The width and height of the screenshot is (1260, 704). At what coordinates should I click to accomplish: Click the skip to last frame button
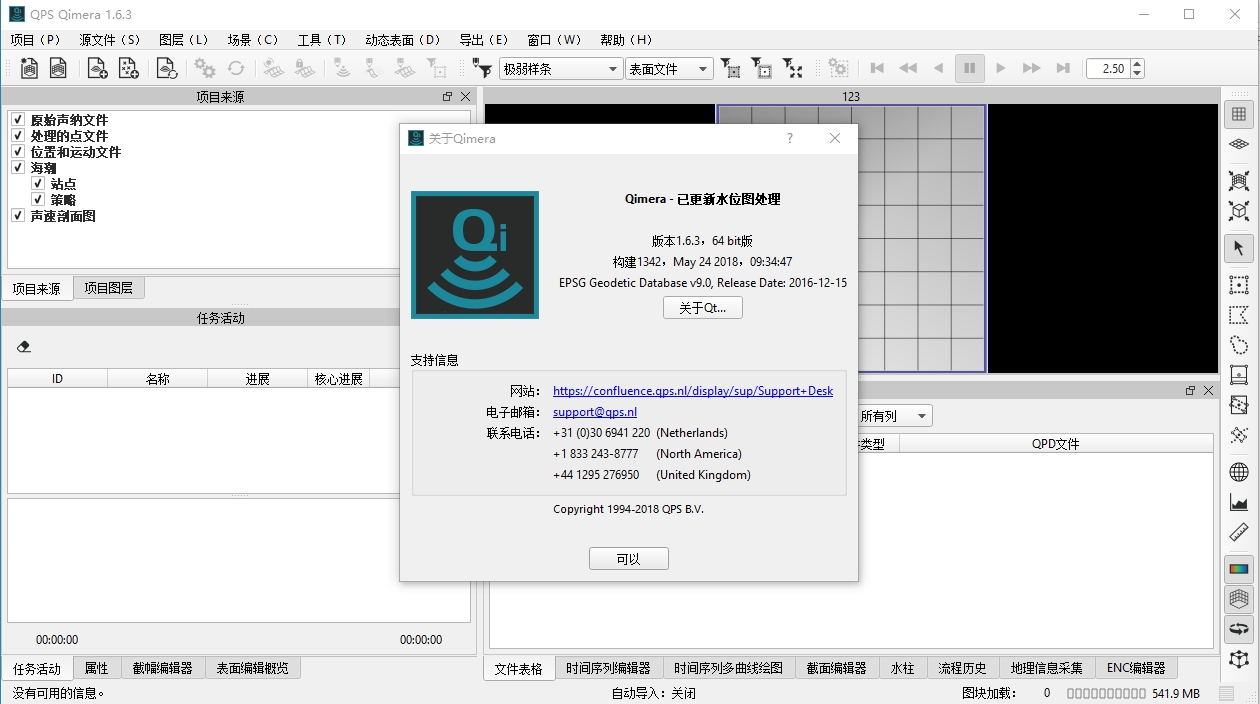(x=1062, y=68)
